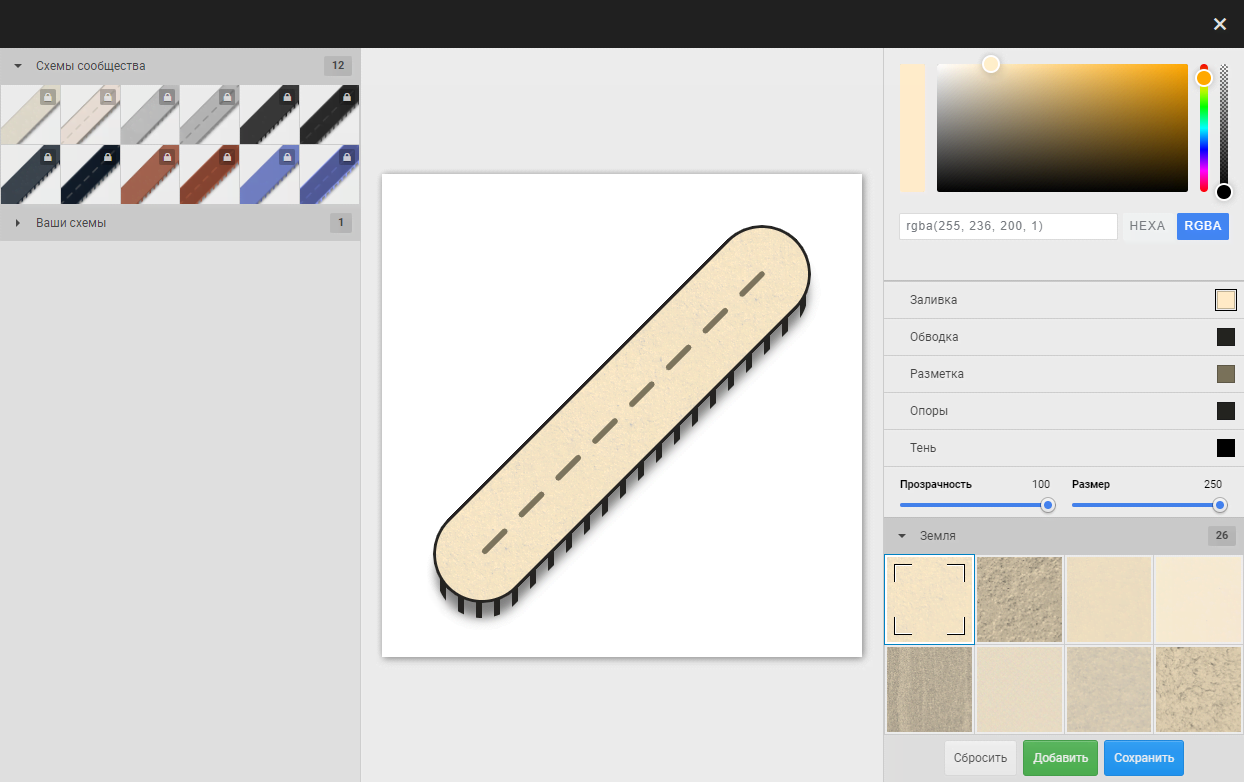Screen dimensions: 1244x782
Task: Collapse the Земля textures section
Action: click(902, 536)
